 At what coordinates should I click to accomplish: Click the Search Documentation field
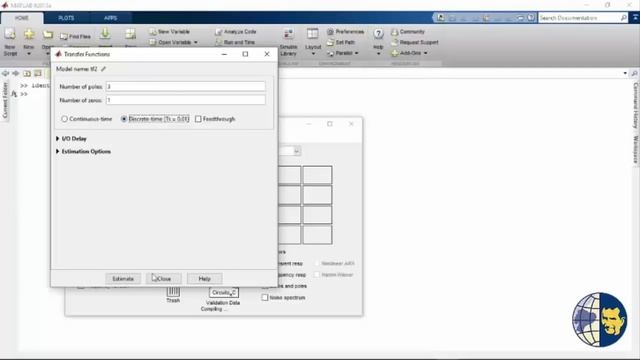tap(579, 18)
